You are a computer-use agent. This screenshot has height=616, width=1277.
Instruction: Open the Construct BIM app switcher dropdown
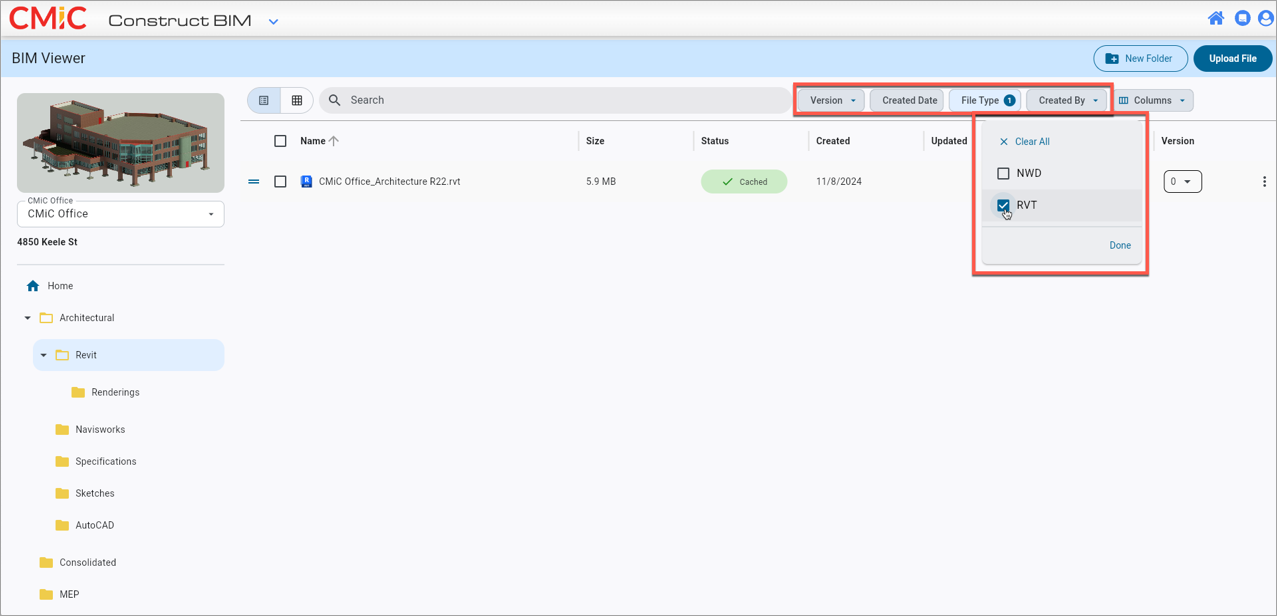click(273, 21)
